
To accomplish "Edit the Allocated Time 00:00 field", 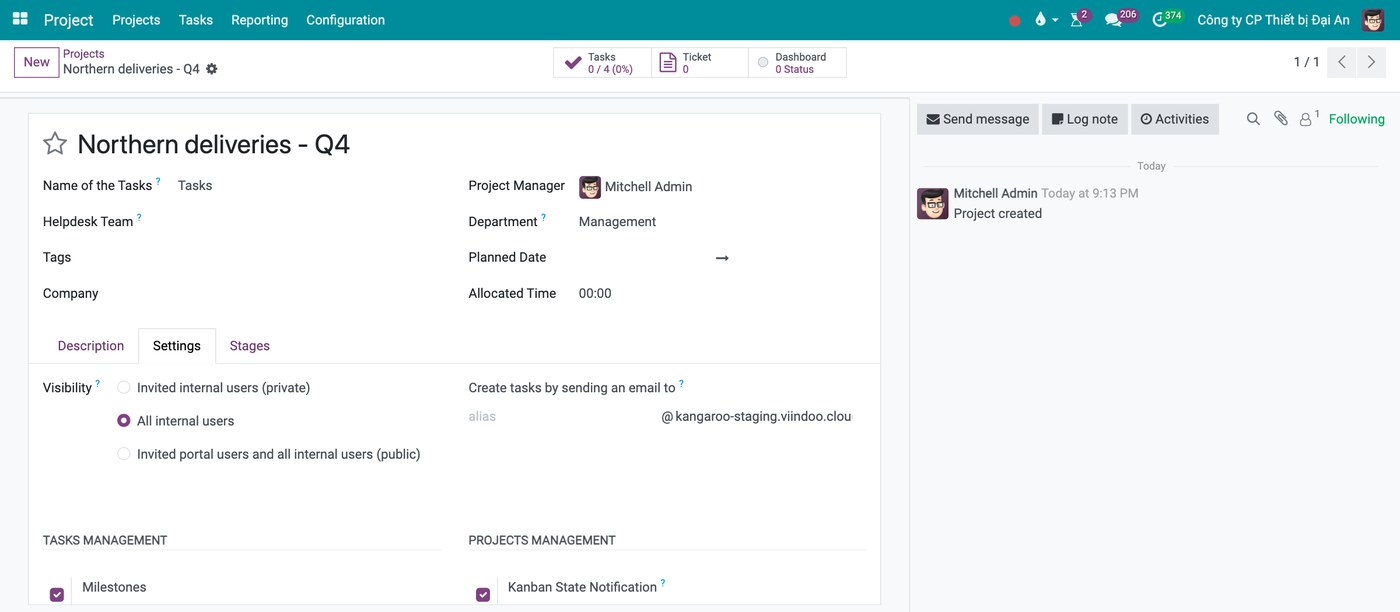I will coord(722,293).
